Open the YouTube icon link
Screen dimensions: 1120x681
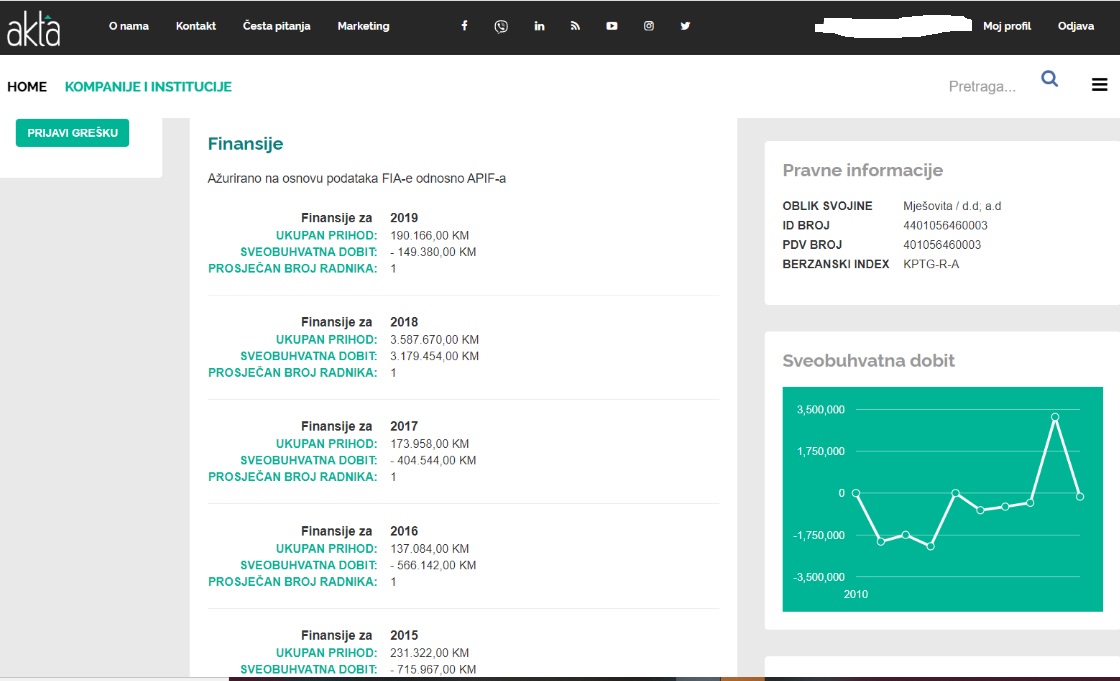click(612, 26)
